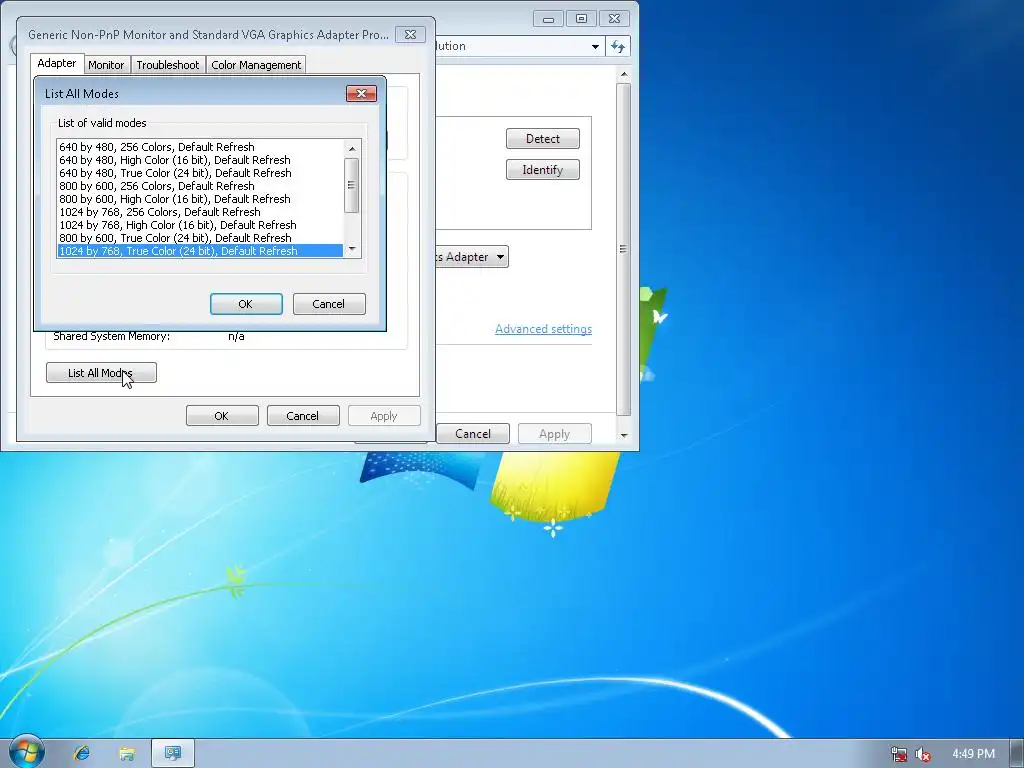The width and height of the screenshot is (1024, 768).
Task: Select 800 by 600, High Color (16 bit)
Action: [x=200, y=199]
